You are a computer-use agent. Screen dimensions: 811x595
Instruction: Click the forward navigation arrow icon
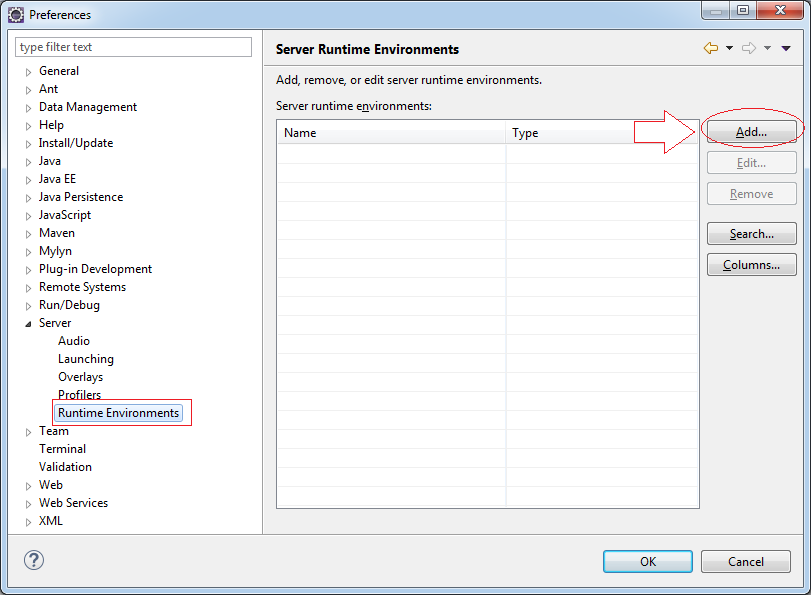(x=749, y=48)
